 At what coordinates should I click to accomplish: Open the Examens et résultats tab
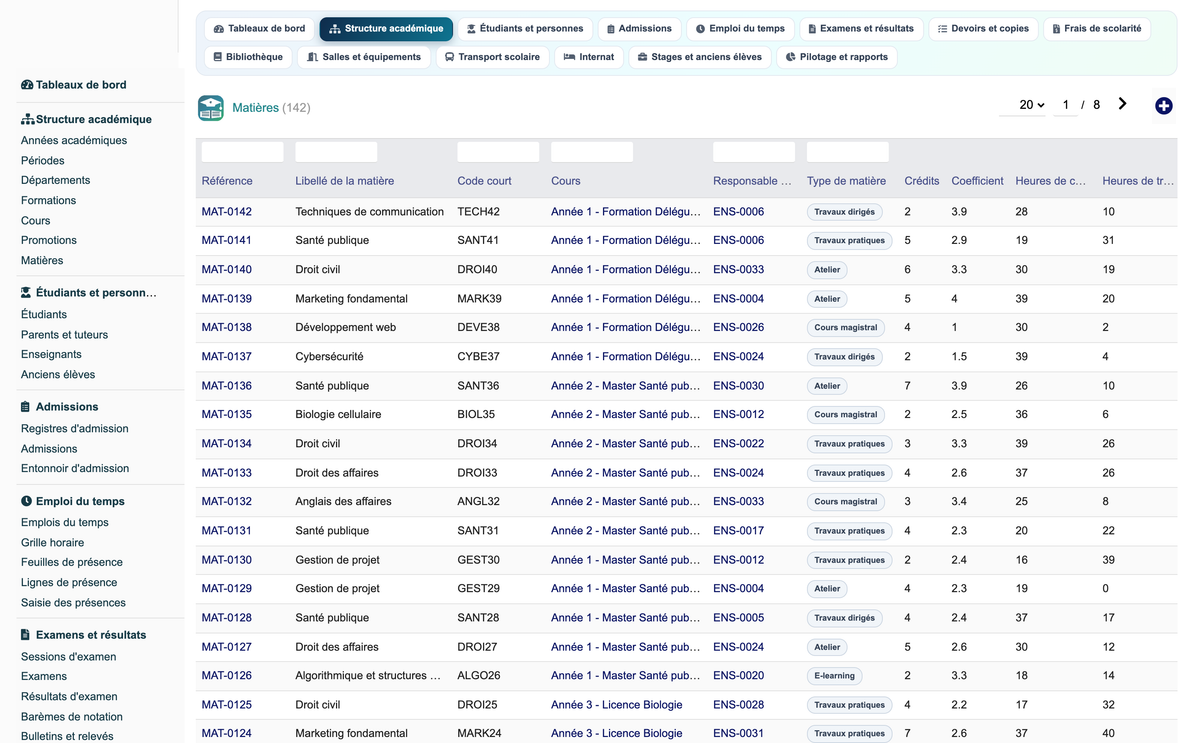861,29
